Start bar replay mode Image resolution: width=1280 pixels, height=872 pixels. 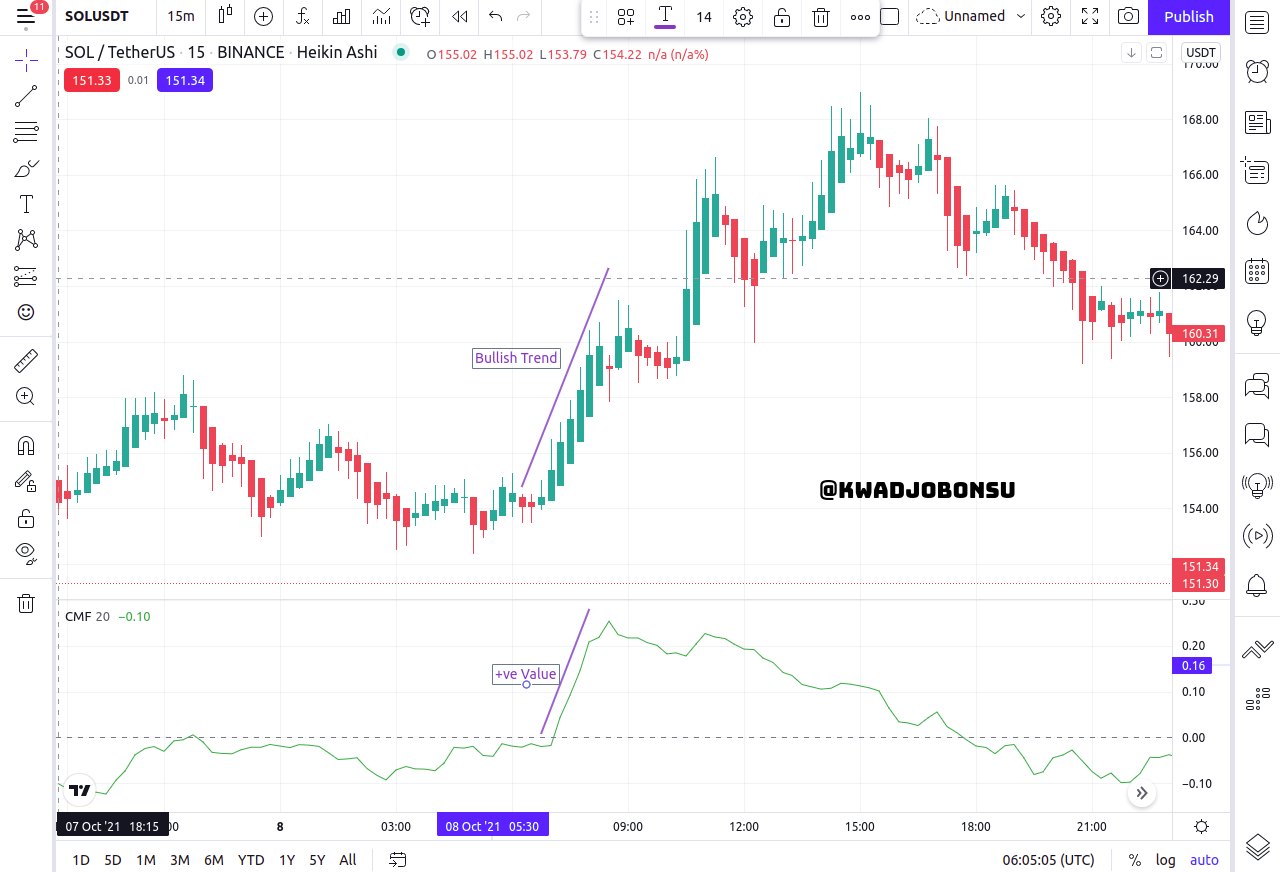[459, 16]
